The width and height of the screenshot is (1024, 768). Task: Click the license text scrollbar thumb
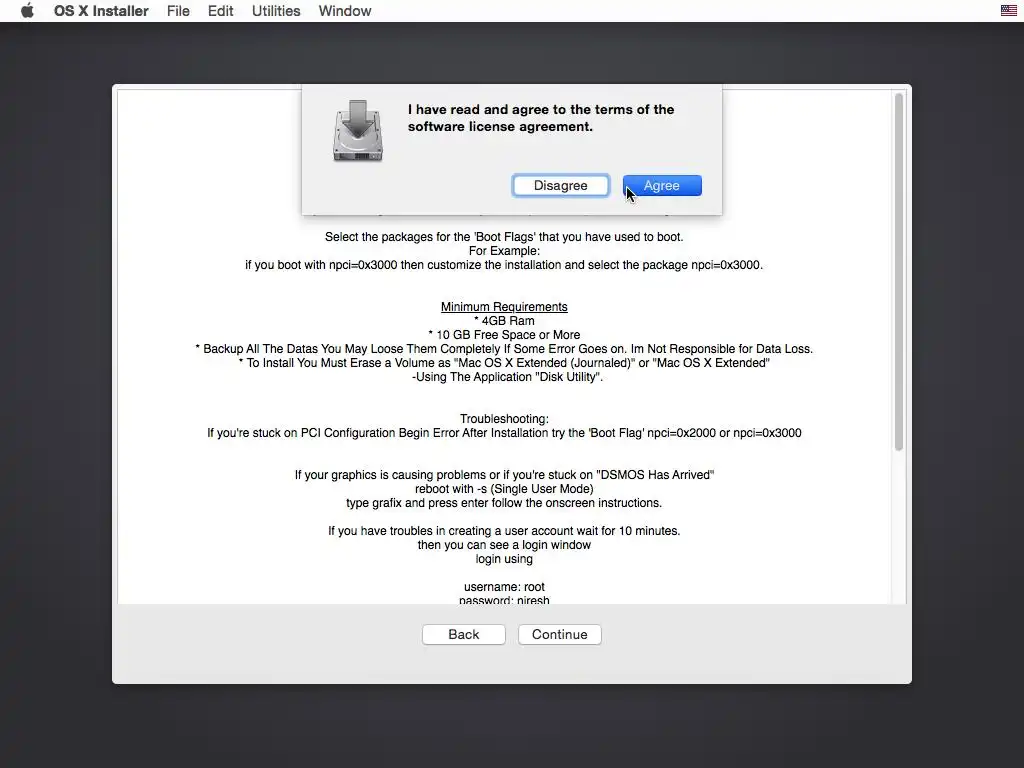tap(899, 272)
